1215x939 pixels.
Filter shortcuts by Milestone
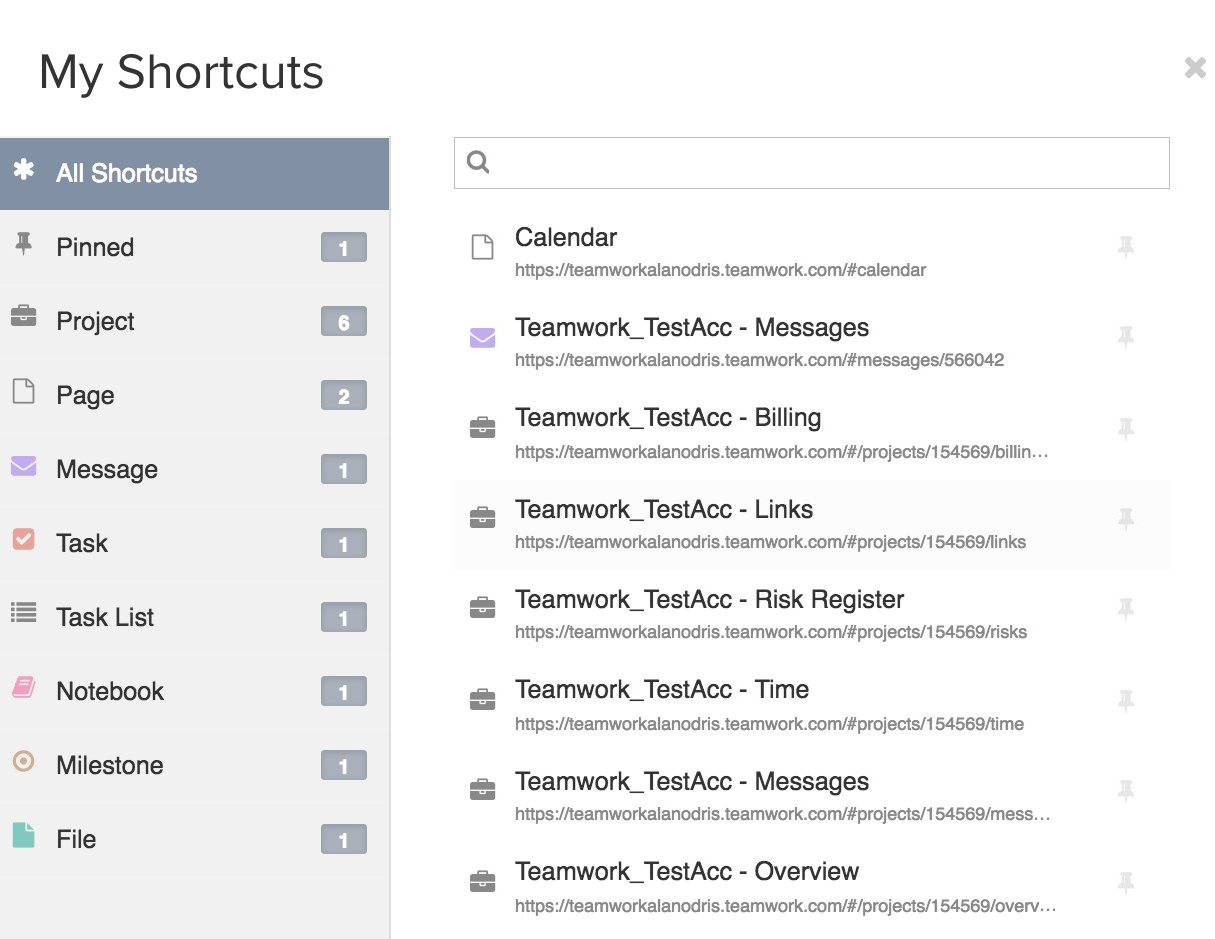tap(194, 765)
